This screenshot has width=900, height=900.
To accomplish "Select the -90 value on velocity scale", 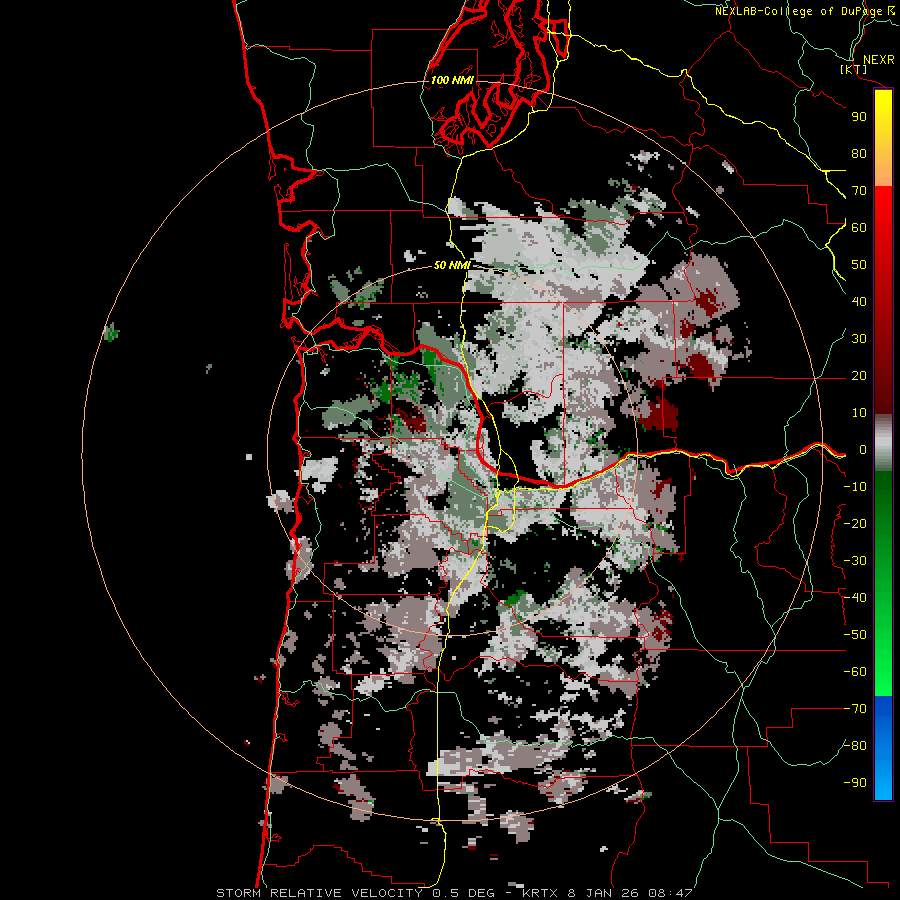I will (855, 783).
